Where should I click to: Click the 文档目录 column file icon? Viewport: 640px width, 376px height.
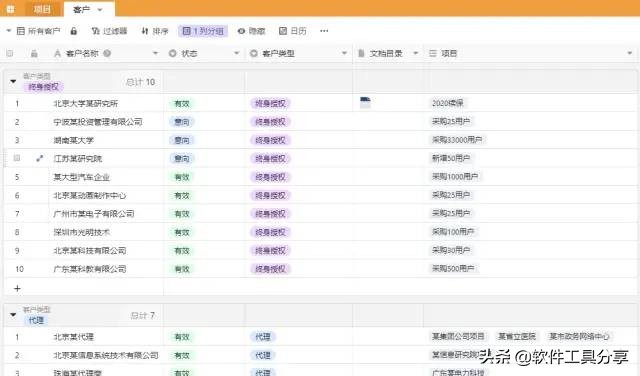pos(361,53)
